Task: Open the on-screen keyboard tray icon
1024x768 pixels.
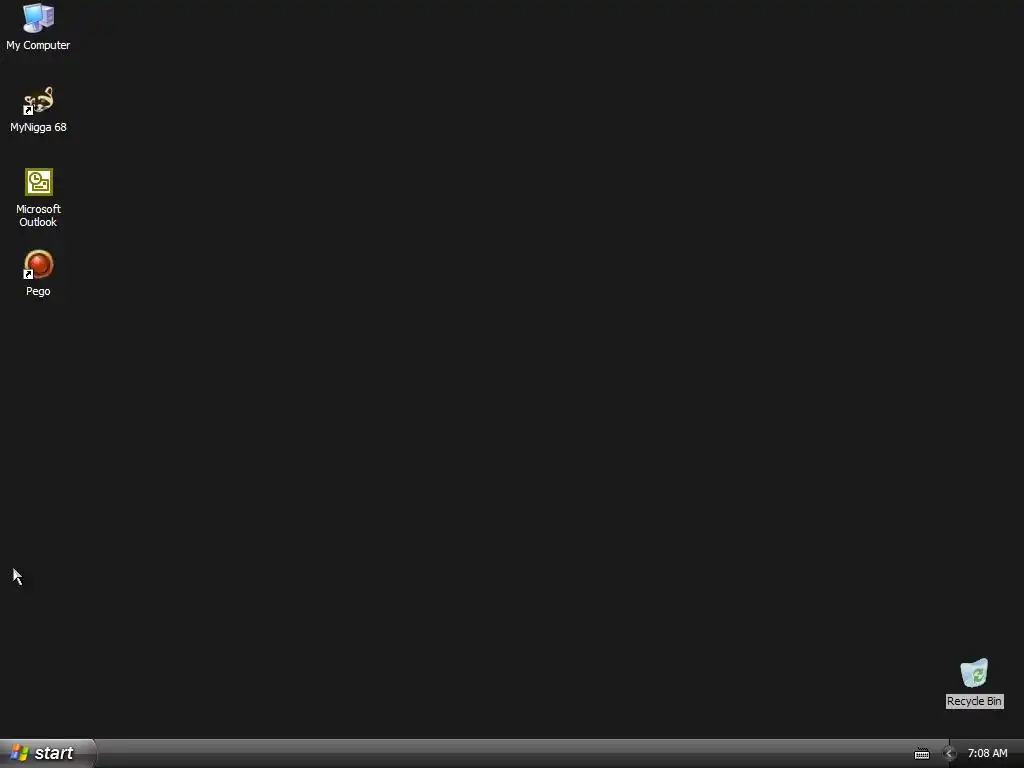Action: coord(921,754)
